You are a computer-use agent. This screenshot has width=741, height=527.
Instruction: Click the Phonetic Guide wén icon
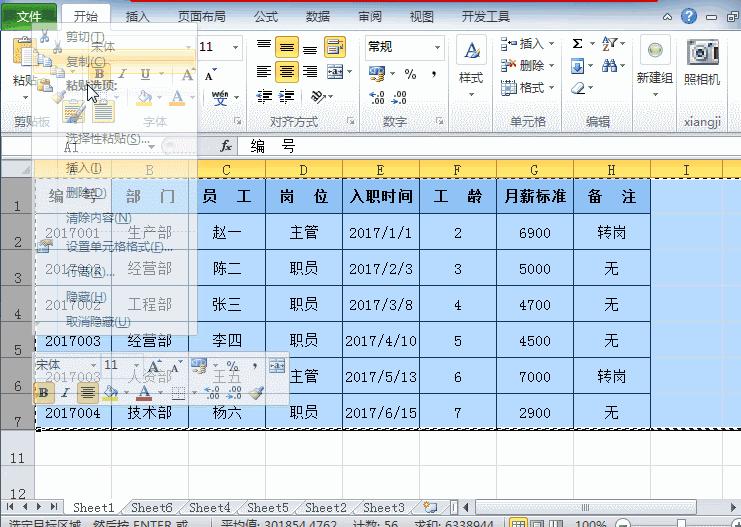[220, 97]
